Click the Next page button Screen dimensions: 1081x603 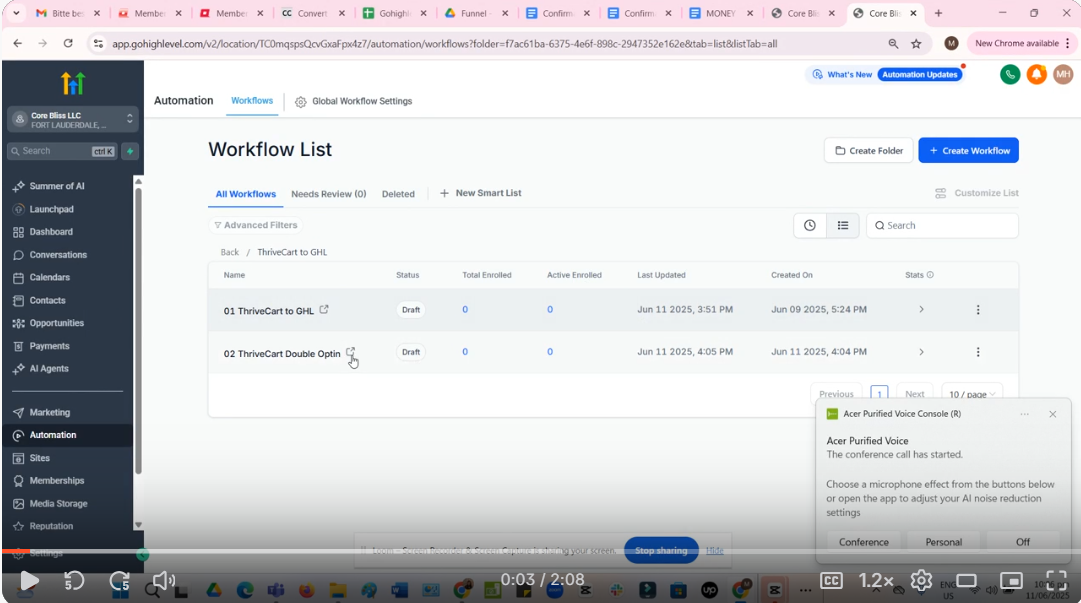(915, 393)
